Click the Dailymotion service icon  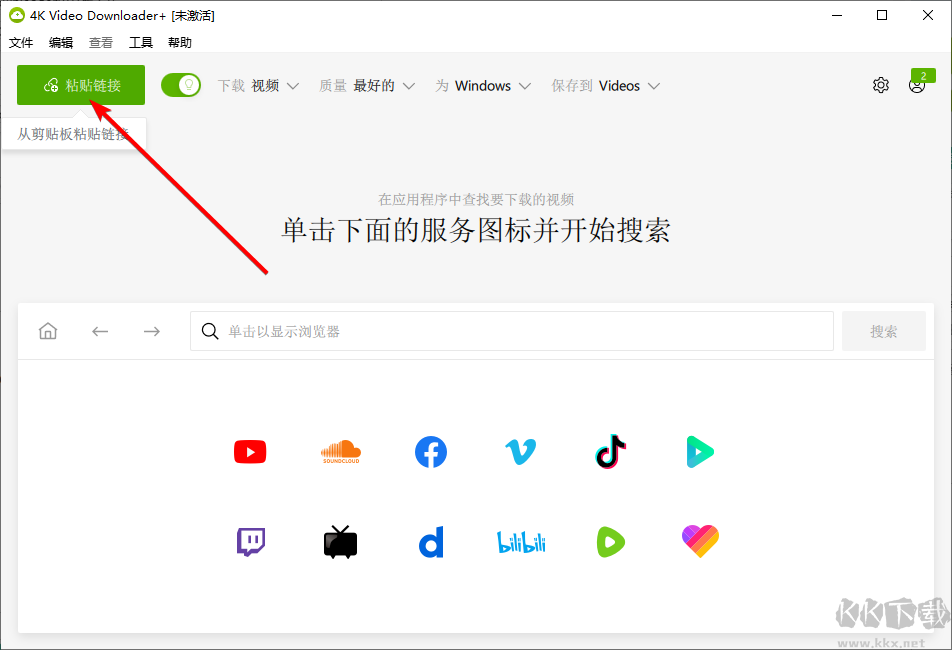point(430,541)
